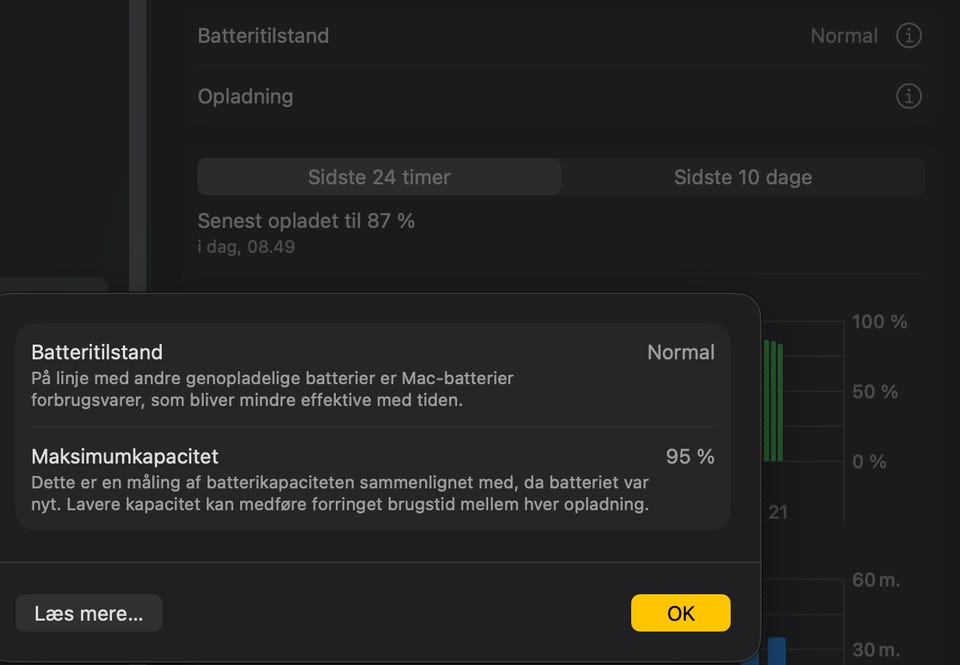Click the Normal status in the dialog
Viewport: 960px width, 665px height.
[681, 352]
